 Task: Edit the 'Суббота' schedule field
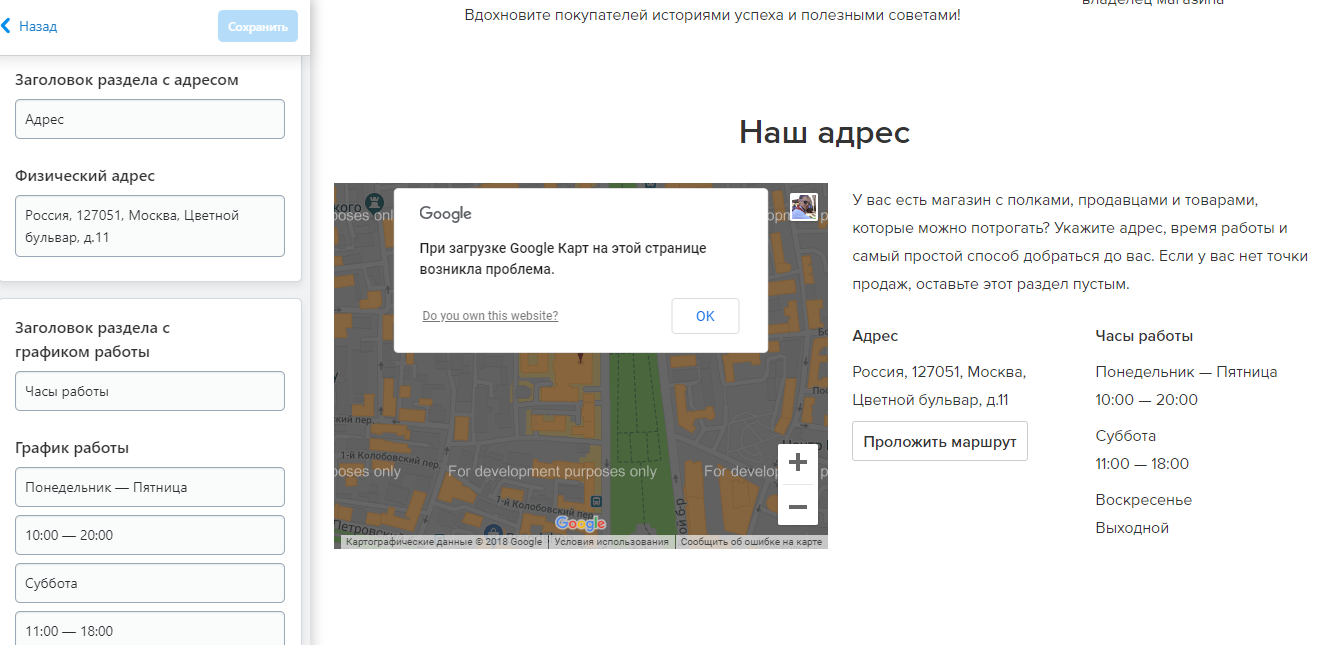tap(150, 583)
